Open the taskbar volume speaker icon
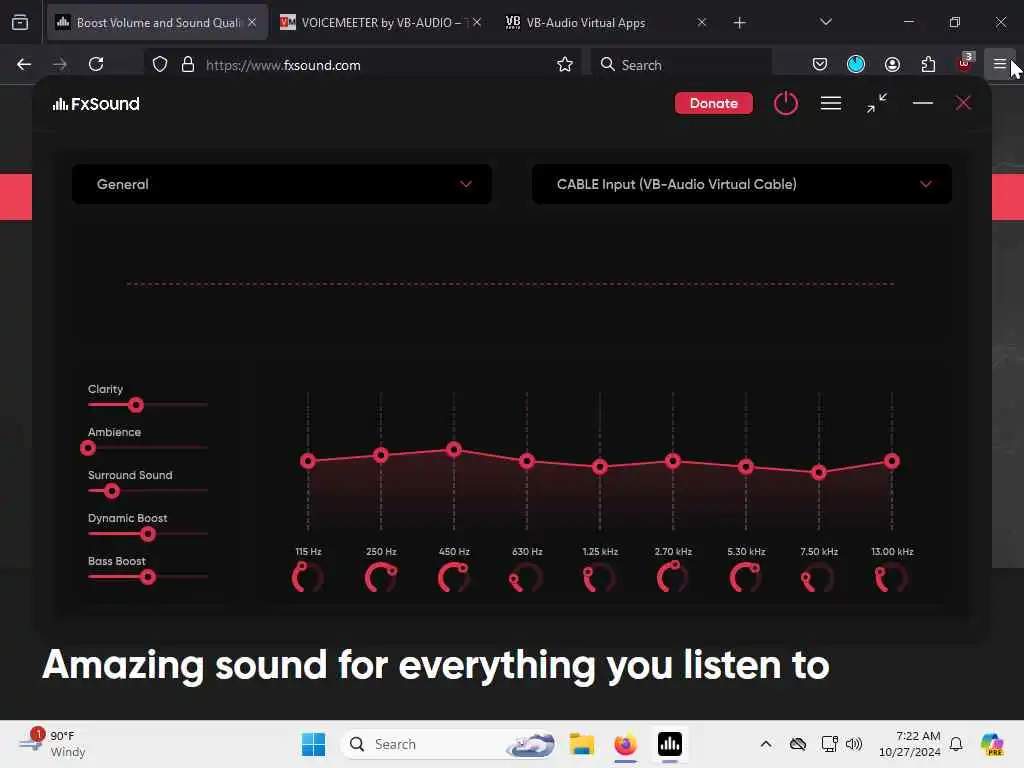 (854, 744)
